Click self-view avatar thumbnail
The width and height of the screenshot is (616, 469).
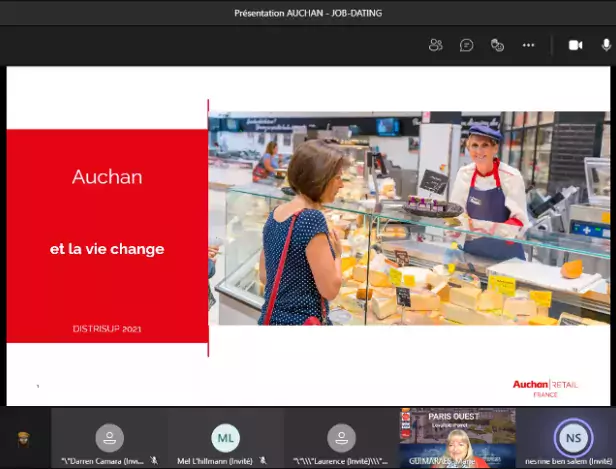point(24,440)
